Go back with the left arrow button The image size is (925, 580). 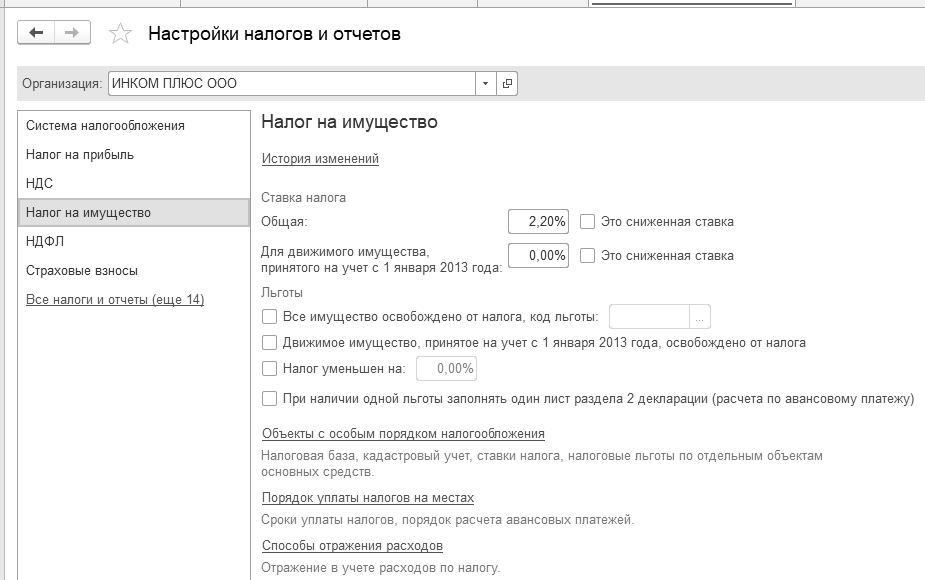click(36, 32)
